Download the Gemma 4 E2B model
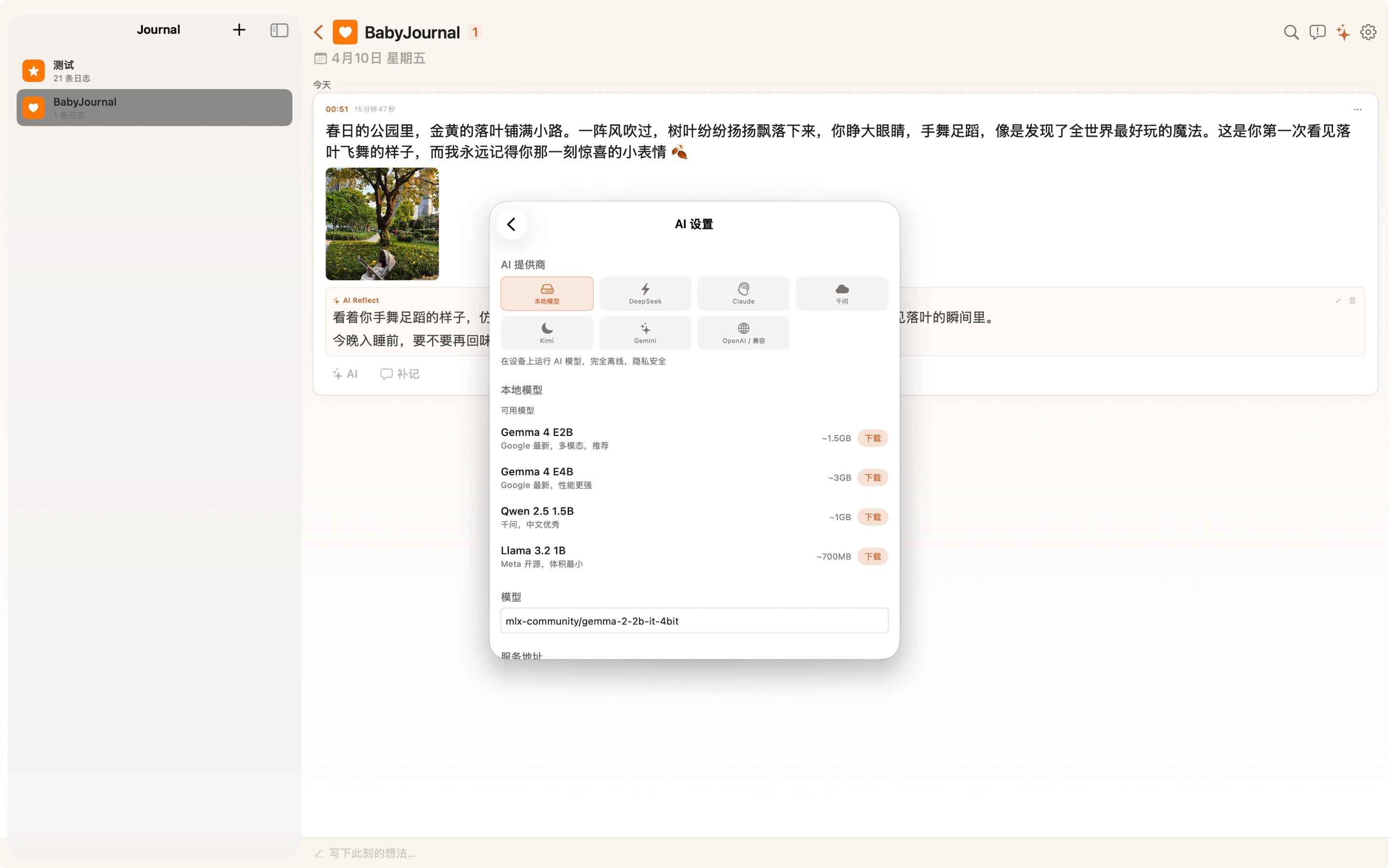 coord(872,437)
